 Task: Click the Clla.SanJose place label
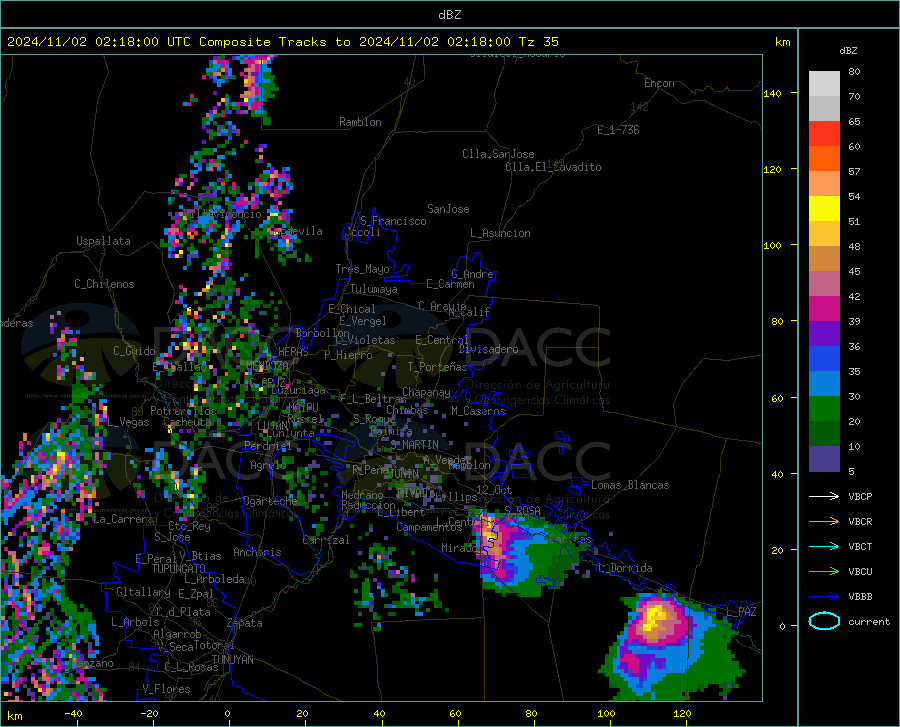click(x=498, y=154)
